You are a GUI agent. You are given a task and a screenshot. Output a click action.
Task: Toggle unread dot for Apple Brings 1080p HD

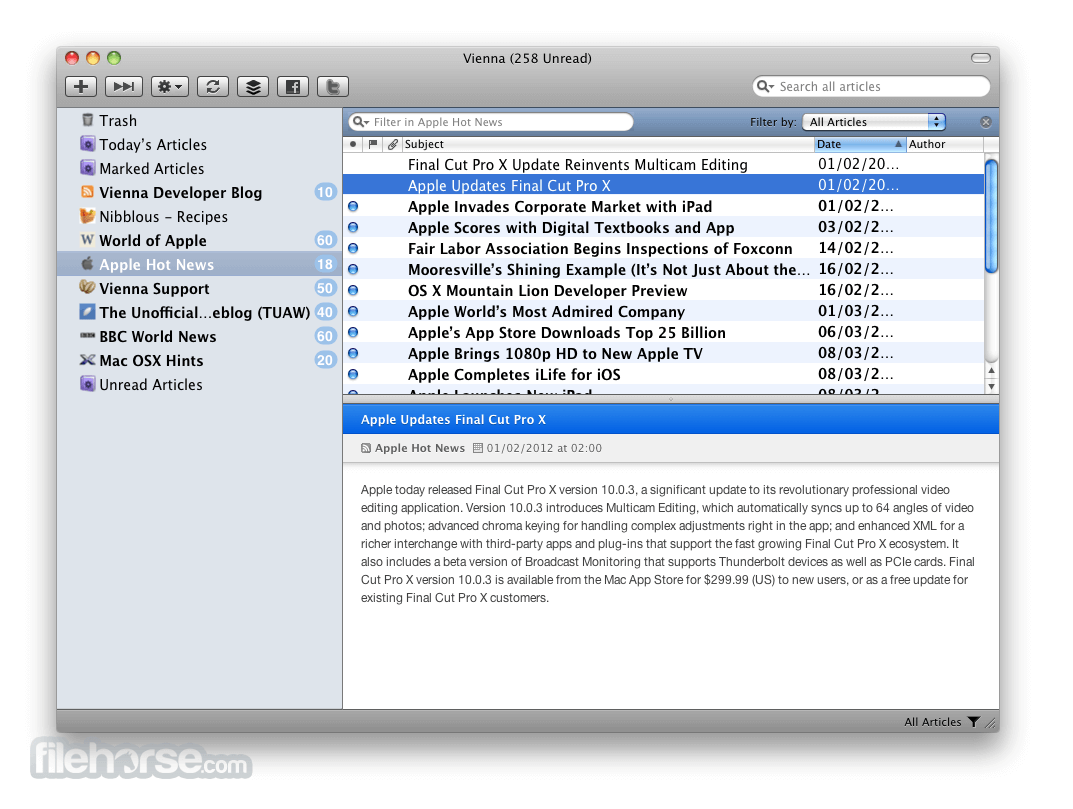353,353
